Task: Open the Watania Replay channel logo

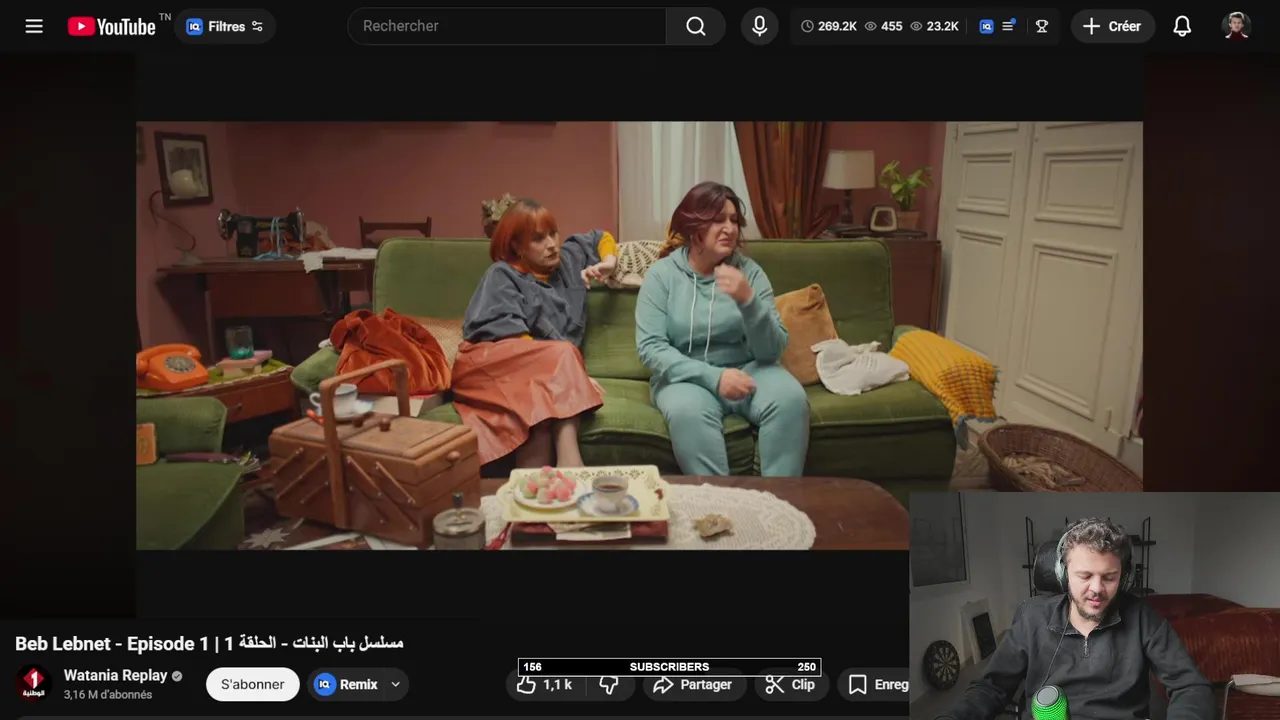Action: [33, 684]
